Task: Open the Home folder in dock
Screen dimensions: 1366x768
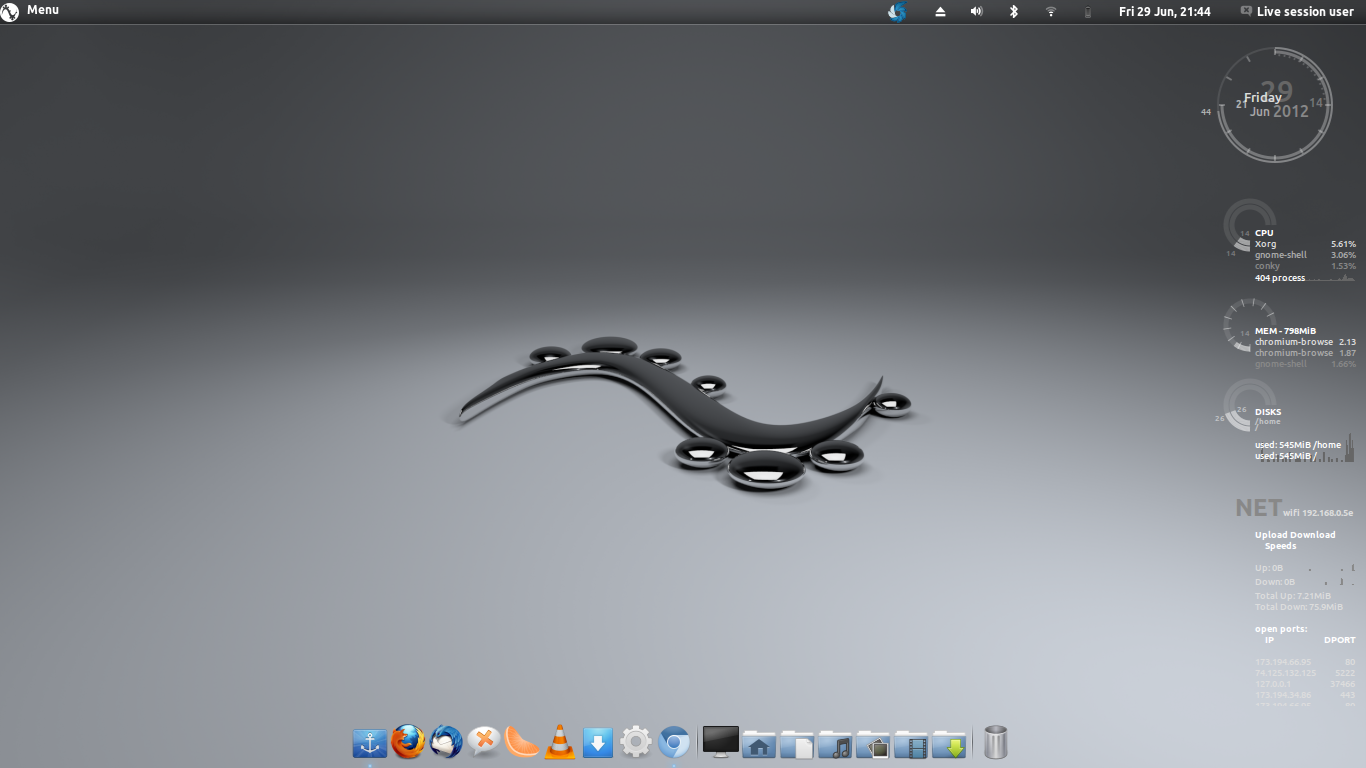Action: [x=759, y=744]
